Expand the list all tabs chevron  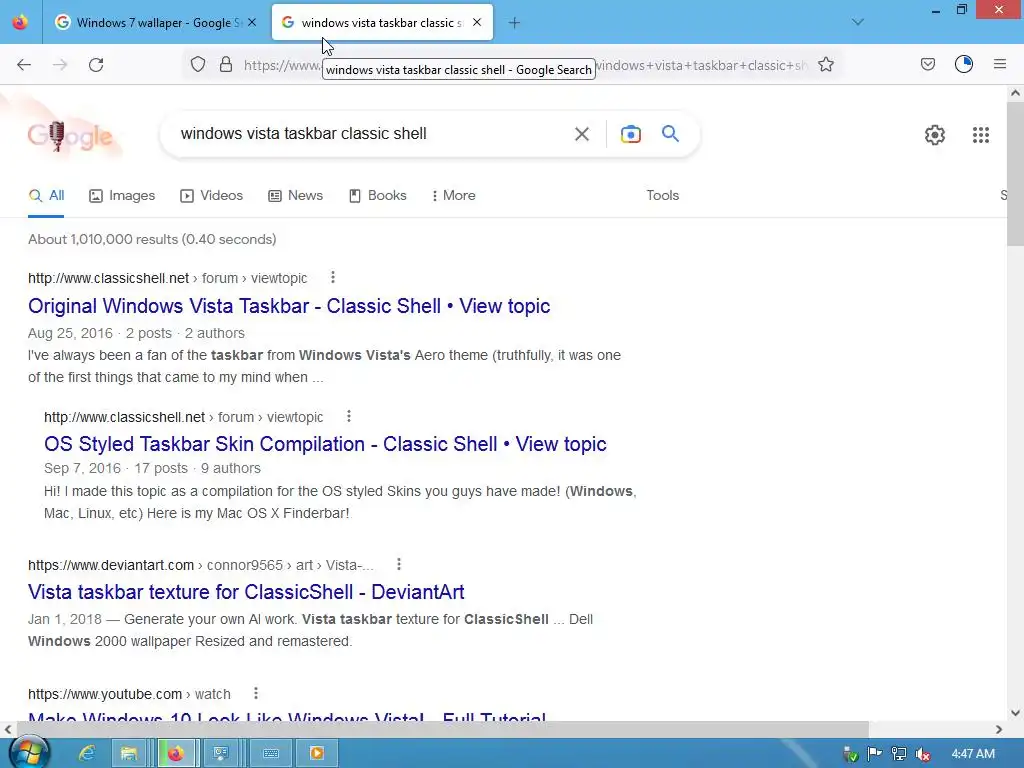tap(858, 22)
